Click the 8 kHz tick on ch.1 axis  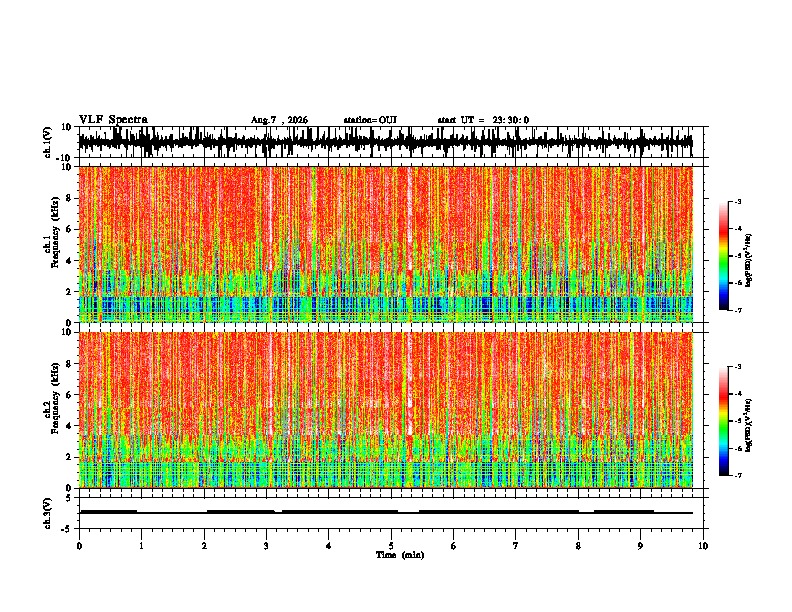(69, 198)
